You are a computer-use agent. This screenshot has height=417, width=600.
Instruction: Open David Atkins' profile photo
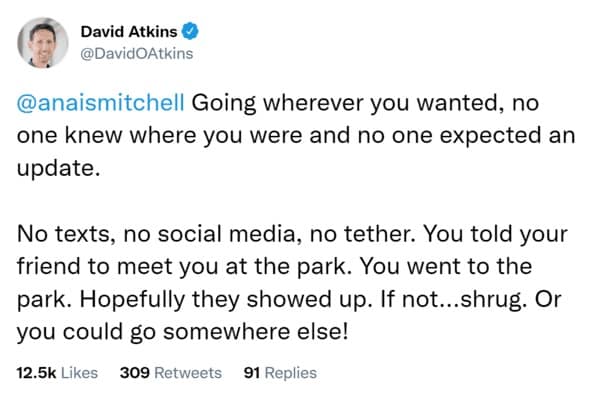click(x=47, y=40)
